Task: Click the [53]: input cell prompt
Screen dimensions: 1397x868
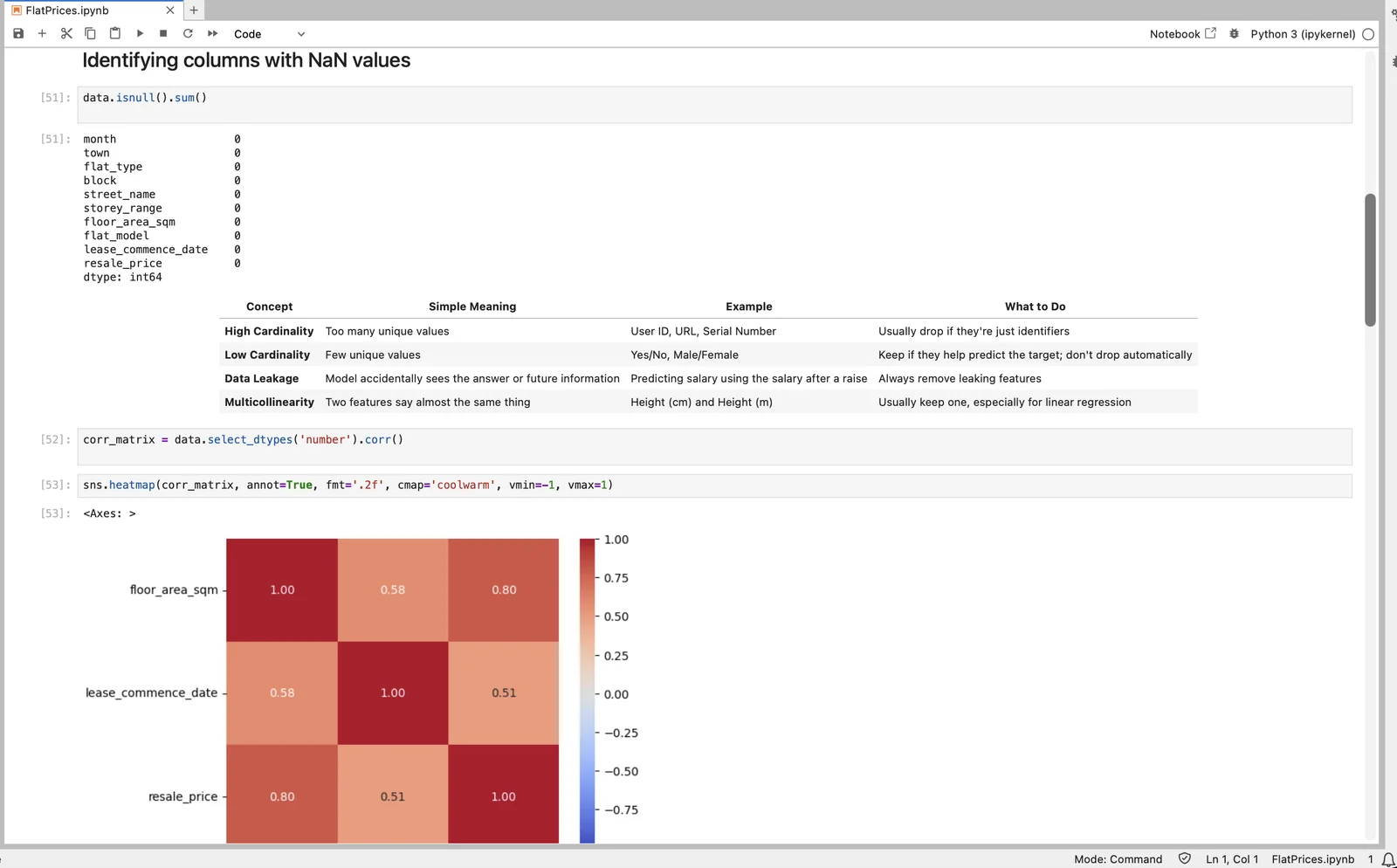Action: (x=55, y=485)
